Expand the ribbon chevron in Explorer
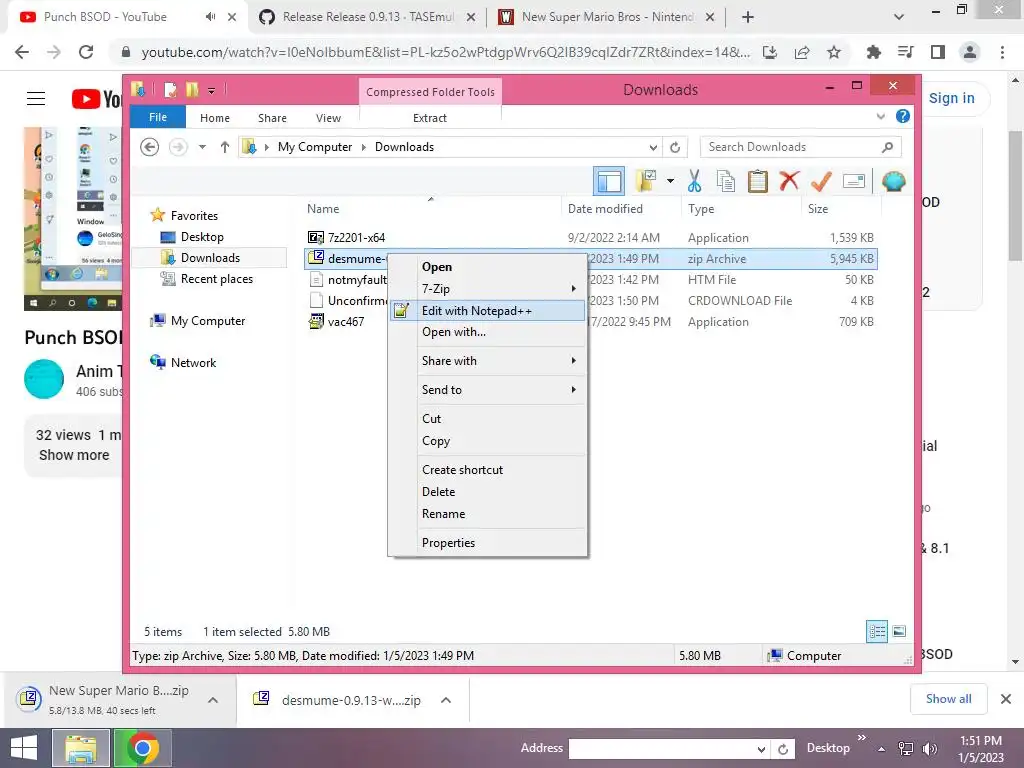1024x768 pixels. coord(880,116)
